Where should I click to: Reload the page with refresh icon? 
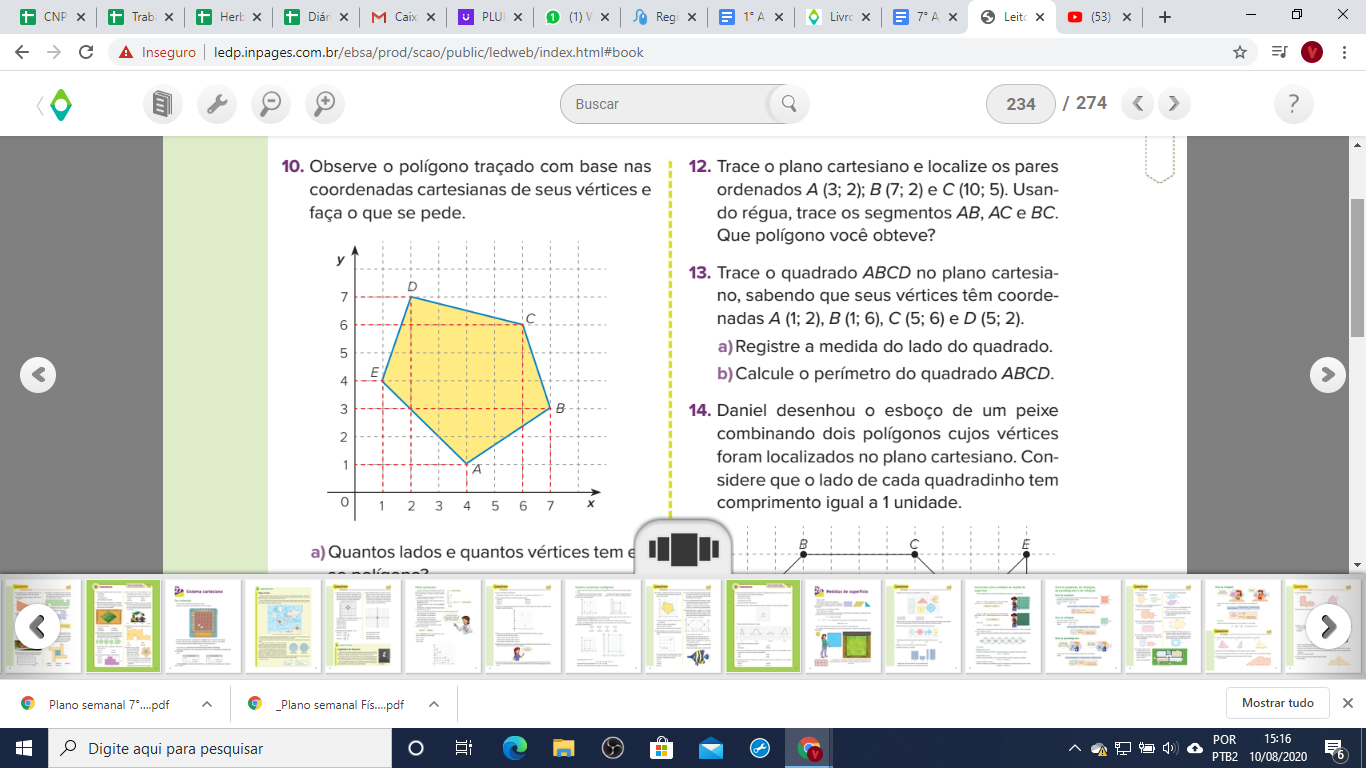tap(86, 52)
